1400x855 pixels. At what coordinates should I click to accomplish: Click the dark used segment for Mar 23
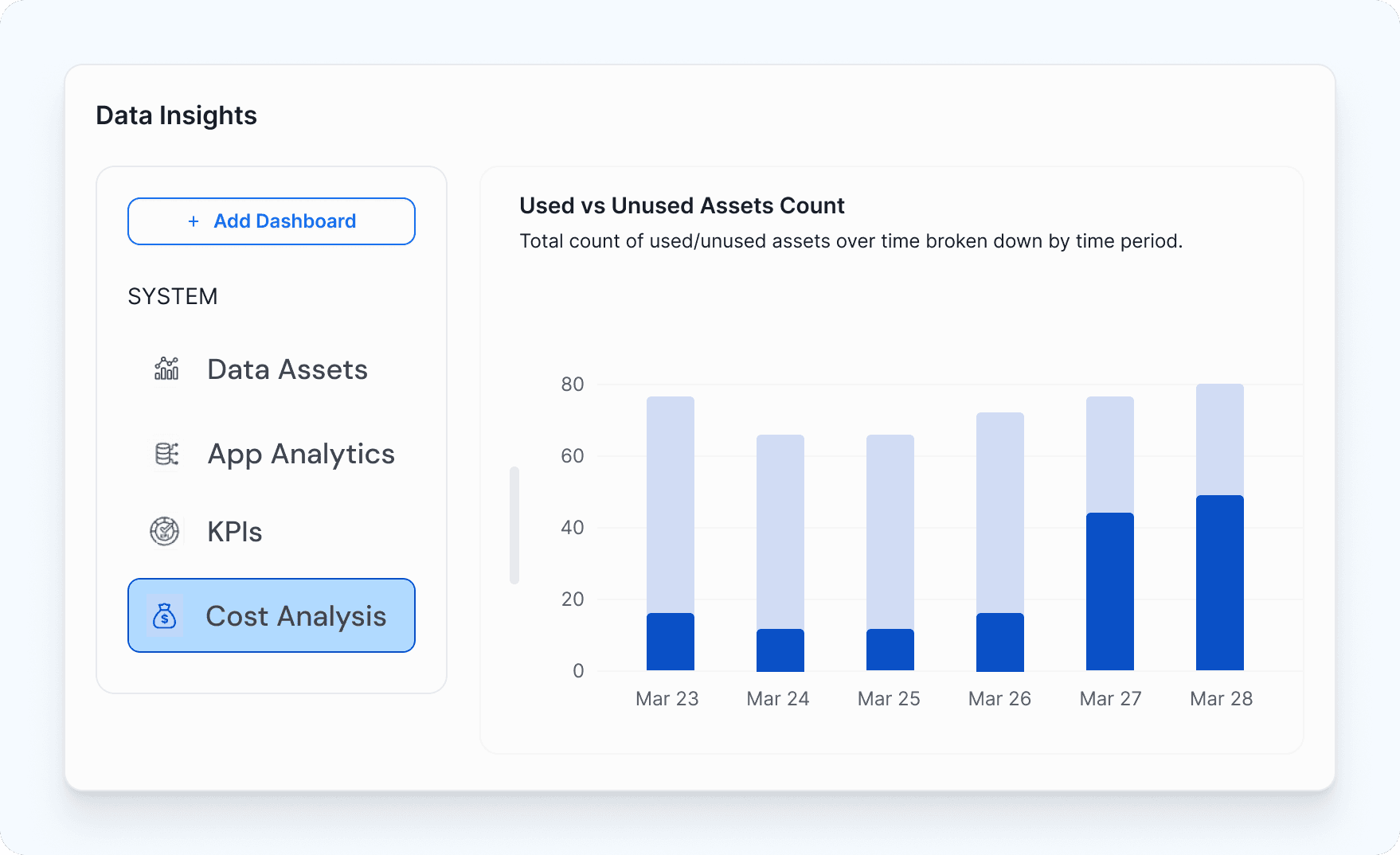coord(671,642)
